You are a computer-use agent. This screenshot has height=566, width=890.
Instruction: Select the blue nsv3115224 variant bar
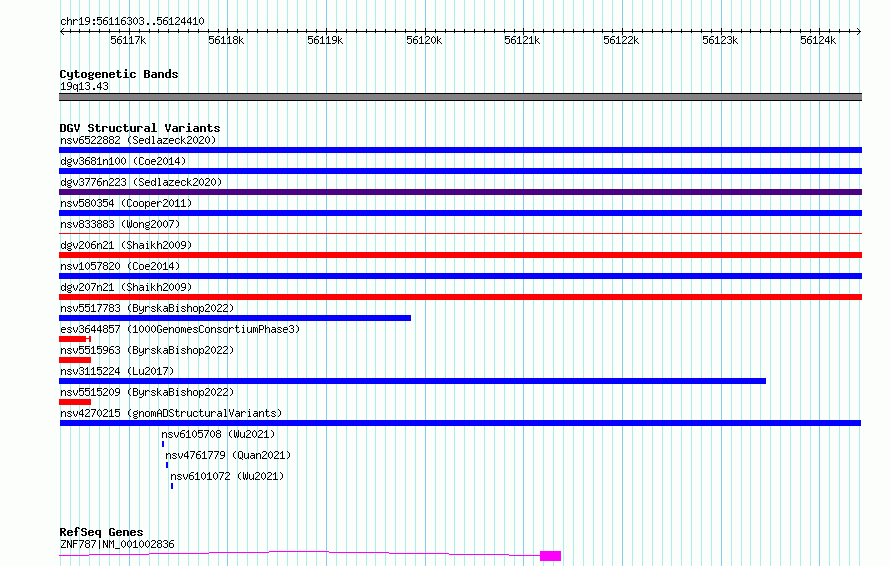click(413, 381)
